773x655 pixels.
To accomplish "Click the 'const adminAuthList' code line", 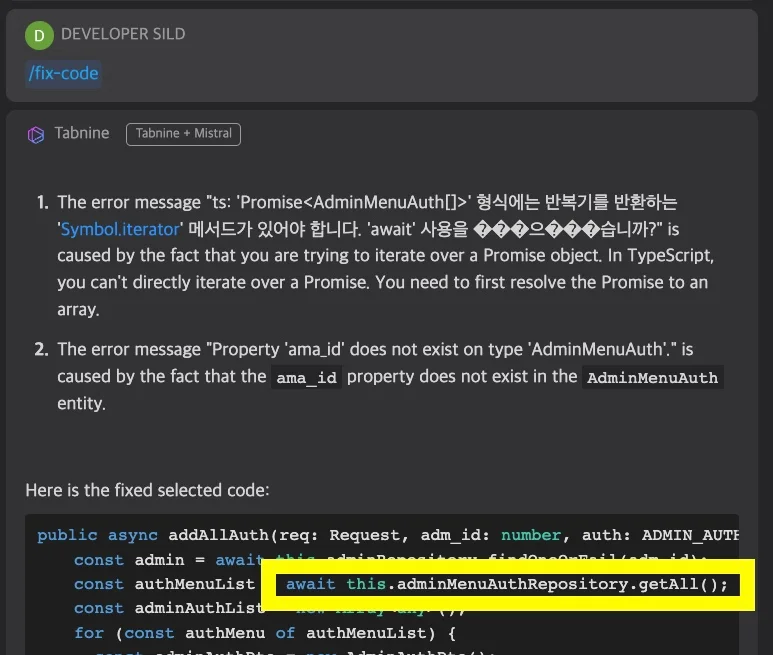I will [165, 608].
